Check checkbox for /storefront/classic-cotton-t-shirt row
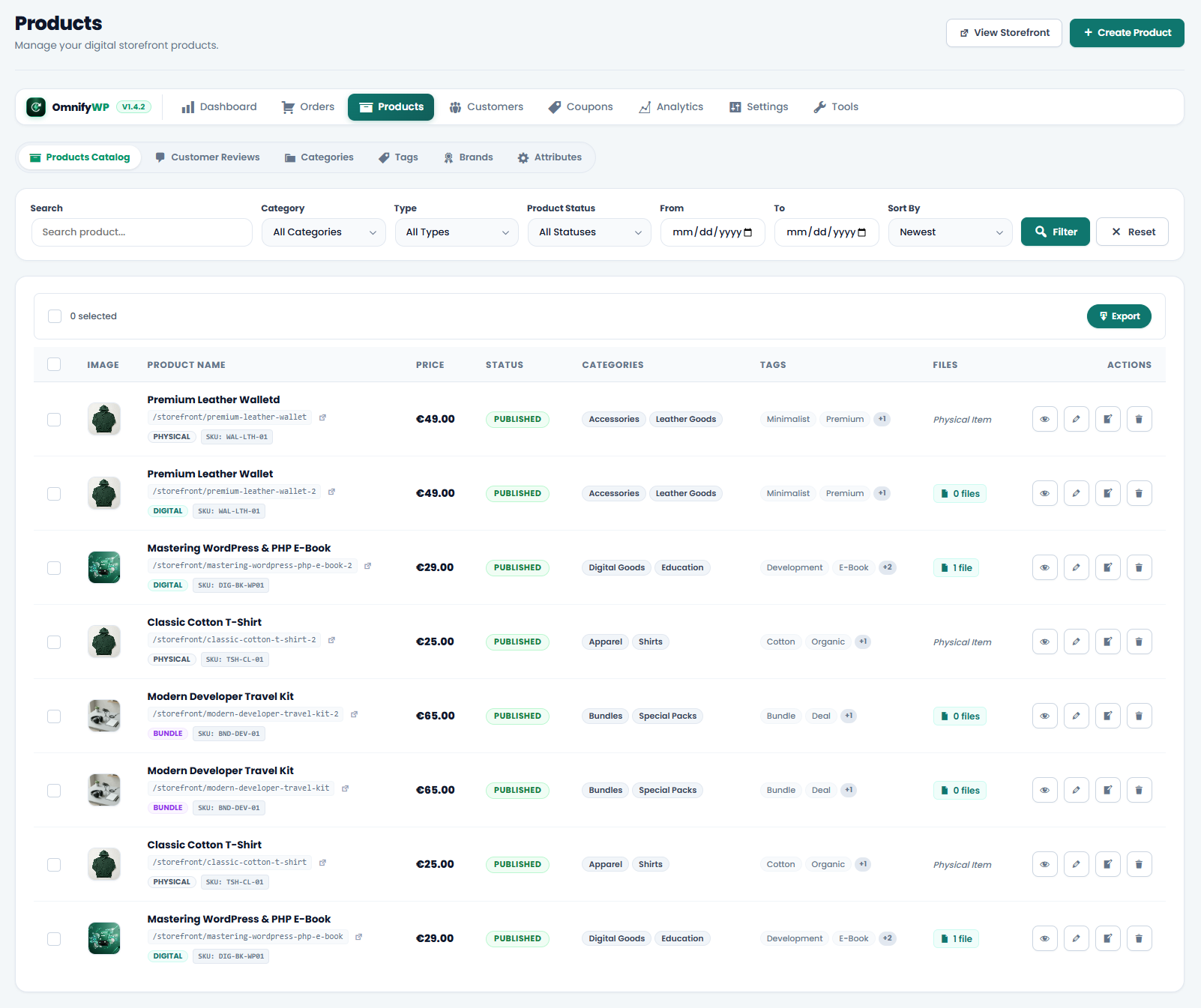Viewport: 1201px width, 1008px height. [54, 865]
